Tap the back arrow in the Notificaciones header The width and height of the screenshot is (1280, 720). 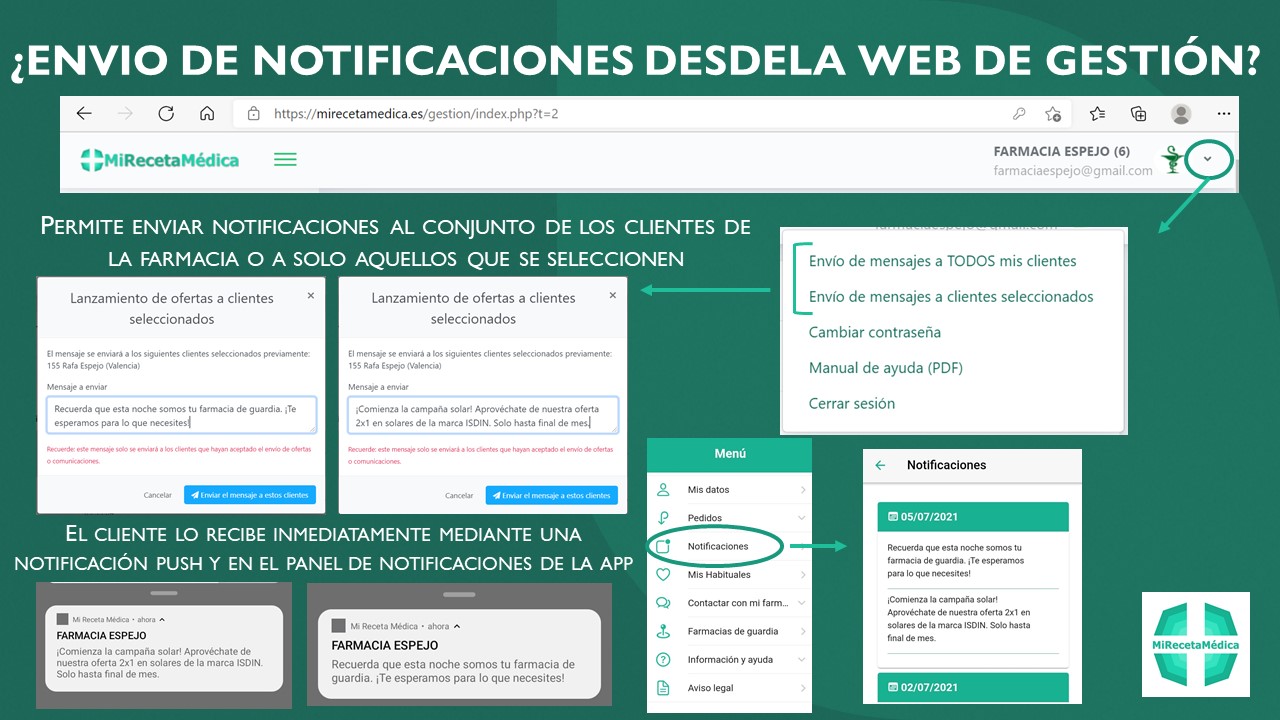881,465
